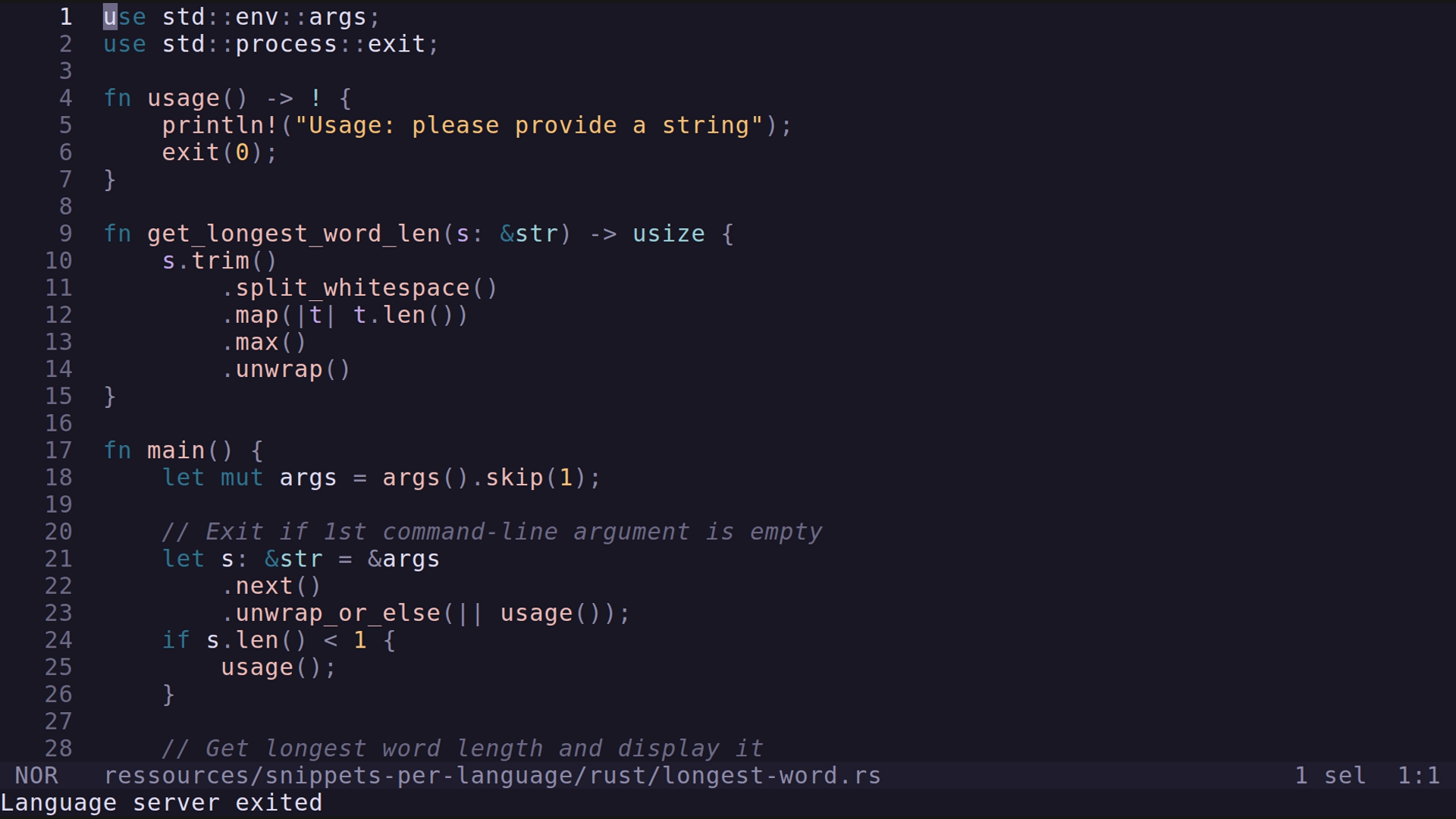
Task: Click the "Language server exited" status message
Action: (x=162, y=802)
